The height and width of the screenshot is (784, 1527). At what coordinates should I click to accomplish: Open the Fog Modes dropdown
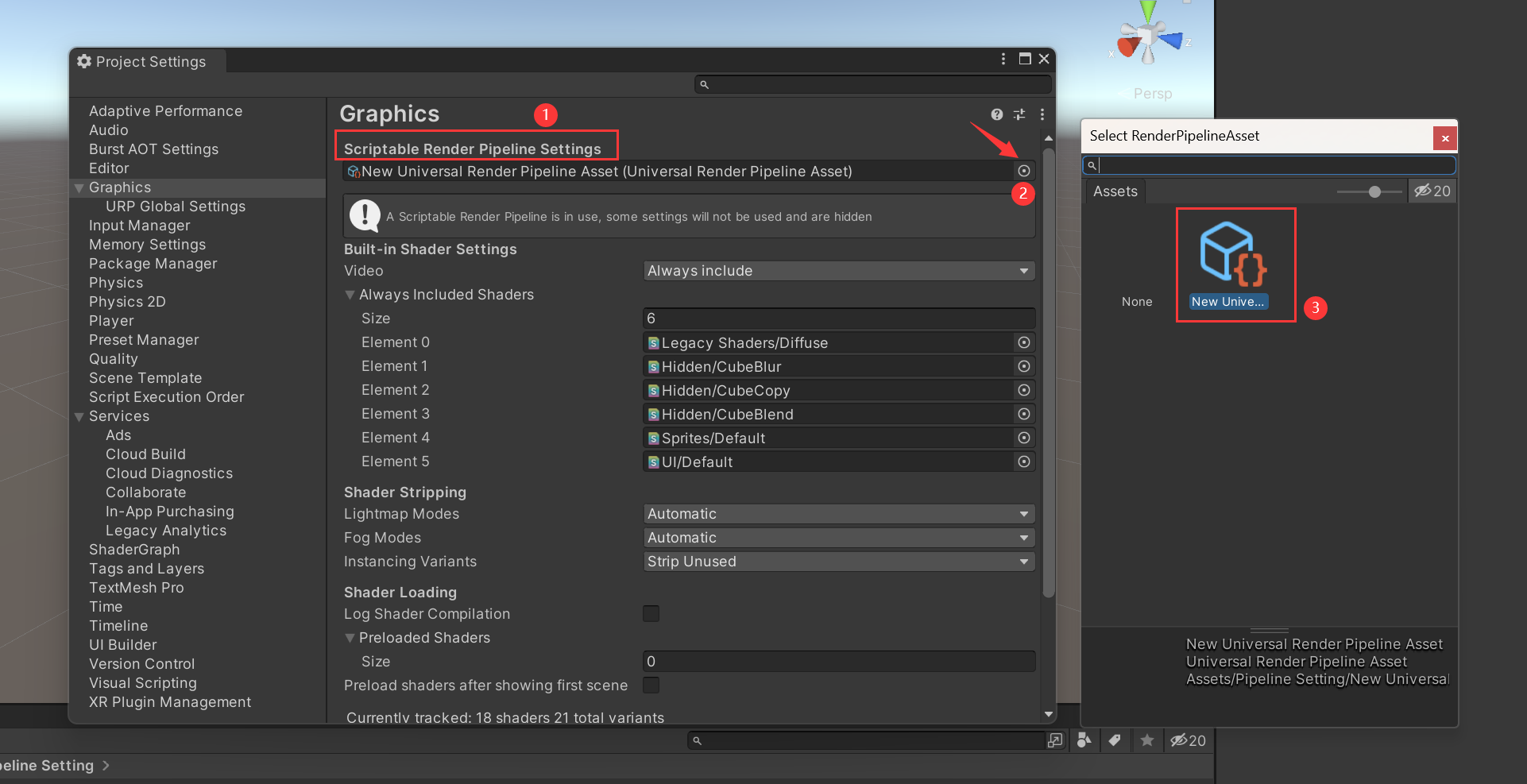pos(839,538)
